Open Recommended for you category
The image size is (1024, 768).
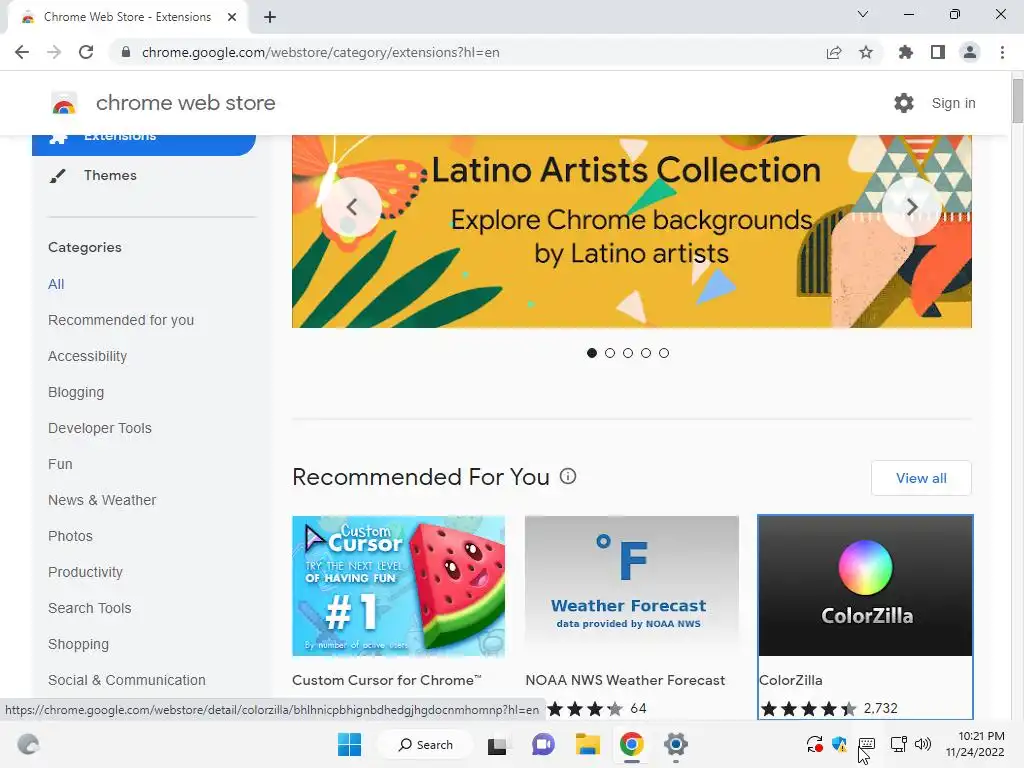click(x=121, y=320)
